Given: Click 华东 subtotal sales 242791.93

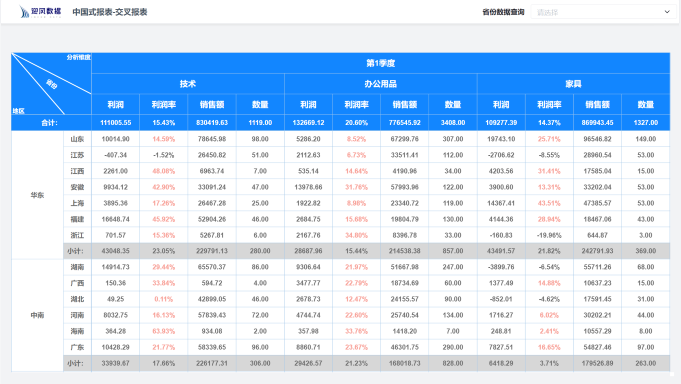Looking at the screenshot, I should tap(598, 251).
